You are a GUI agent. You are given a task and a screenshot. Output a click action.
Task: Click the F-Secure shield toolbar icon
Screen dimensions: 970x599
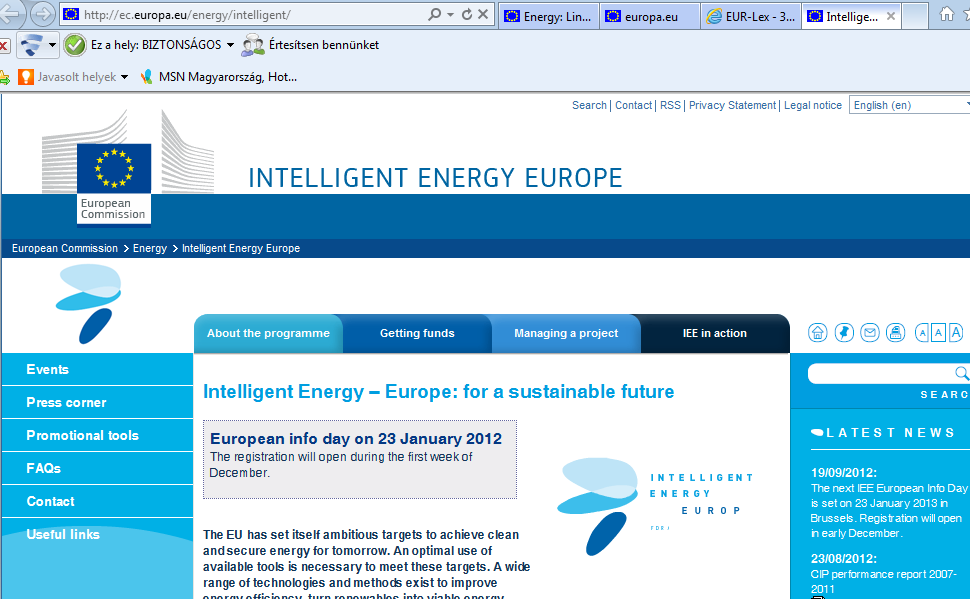point(32,45)
